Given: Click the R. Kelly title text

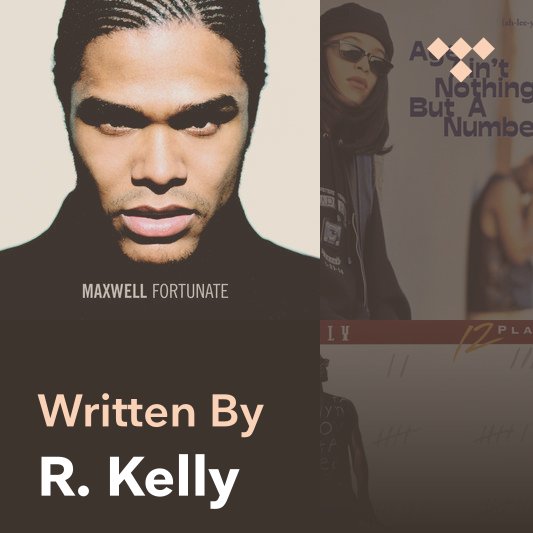Looking at the screenshot, I should [x=140, y=480].
